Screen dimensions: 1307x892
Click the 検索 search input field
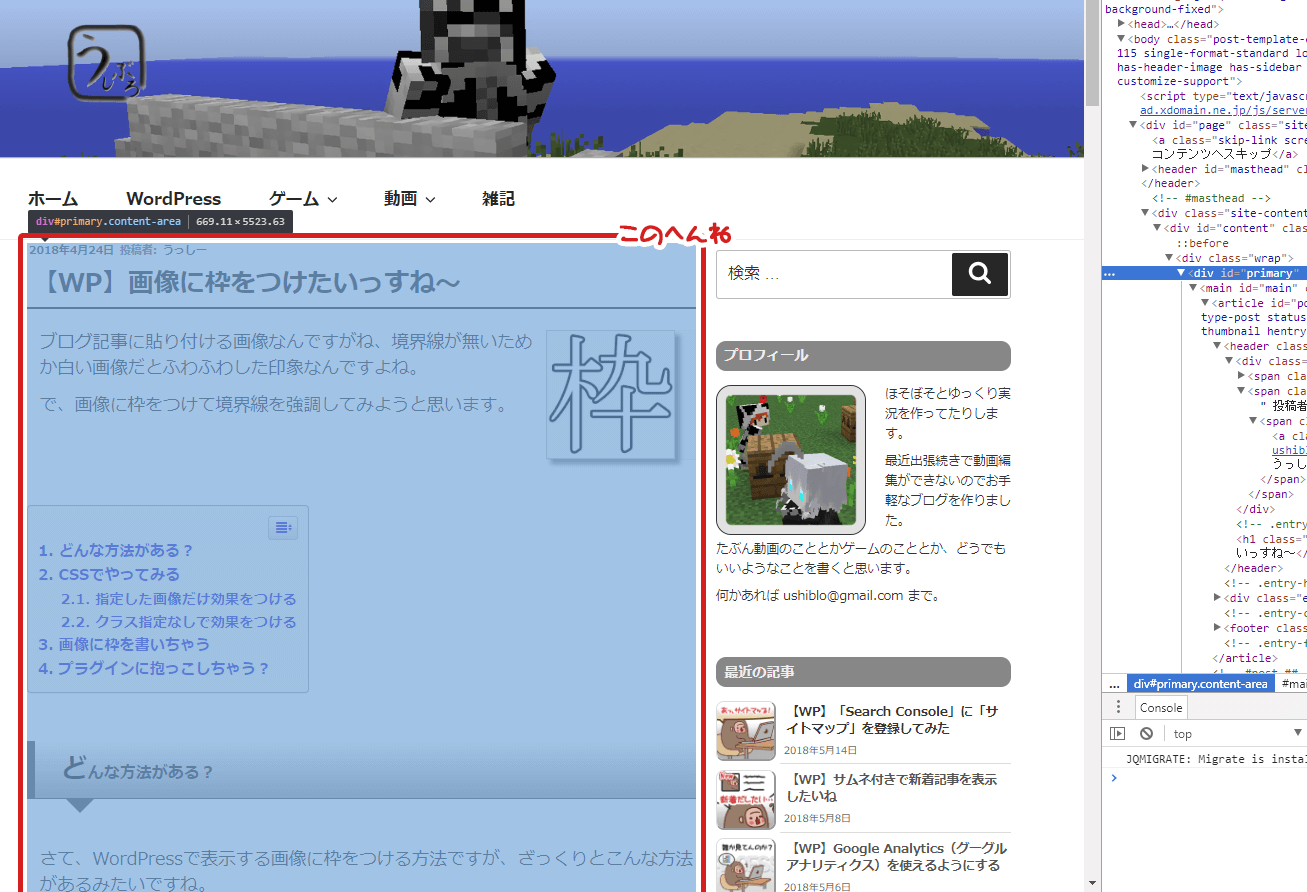point(834,273)
